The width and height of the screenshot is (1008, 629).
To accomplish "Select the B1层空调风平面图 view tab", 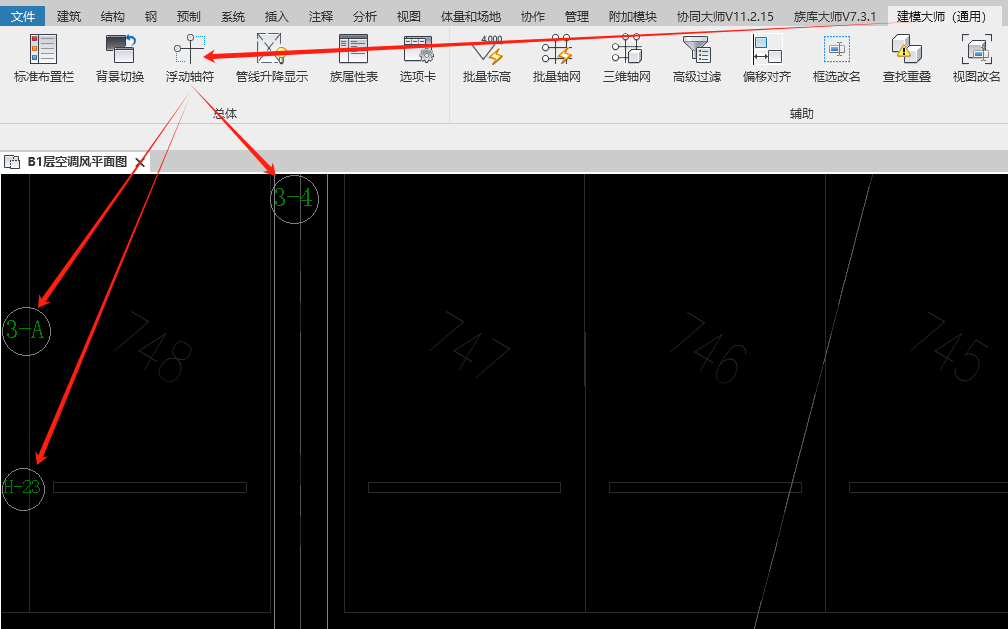I will [x=77, y=161].
